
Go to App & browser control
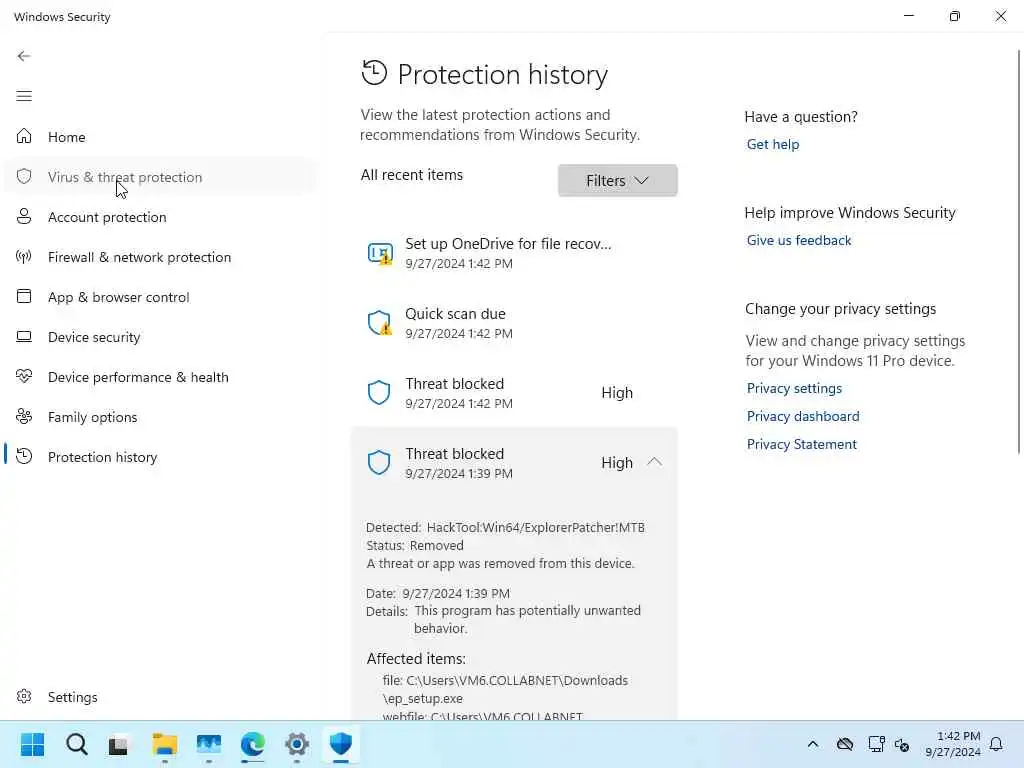(x=118, y=297)
